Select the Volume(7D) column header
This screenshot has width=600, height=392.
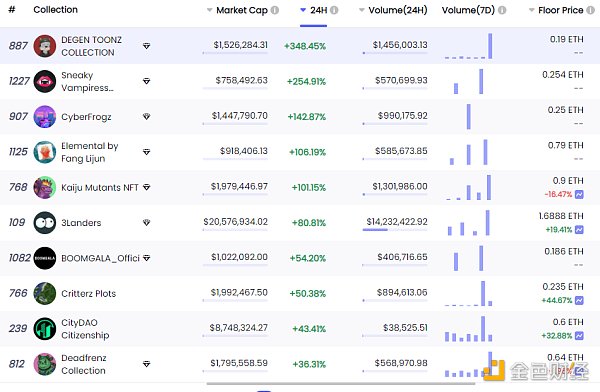tap(468, 10)
